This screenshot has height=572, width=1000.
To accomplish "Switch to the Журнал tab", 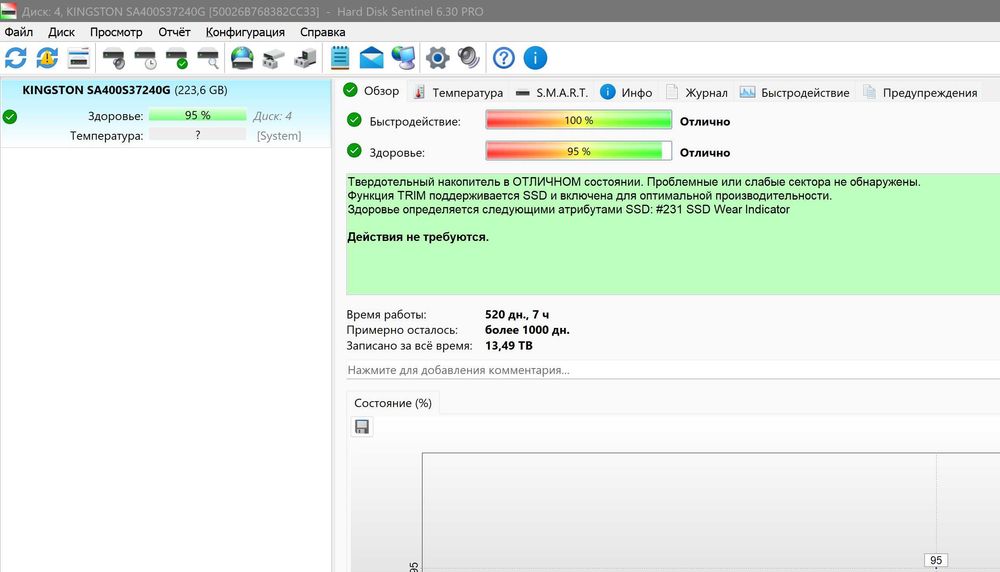I will pyautogui.click(x=696, y=92).
